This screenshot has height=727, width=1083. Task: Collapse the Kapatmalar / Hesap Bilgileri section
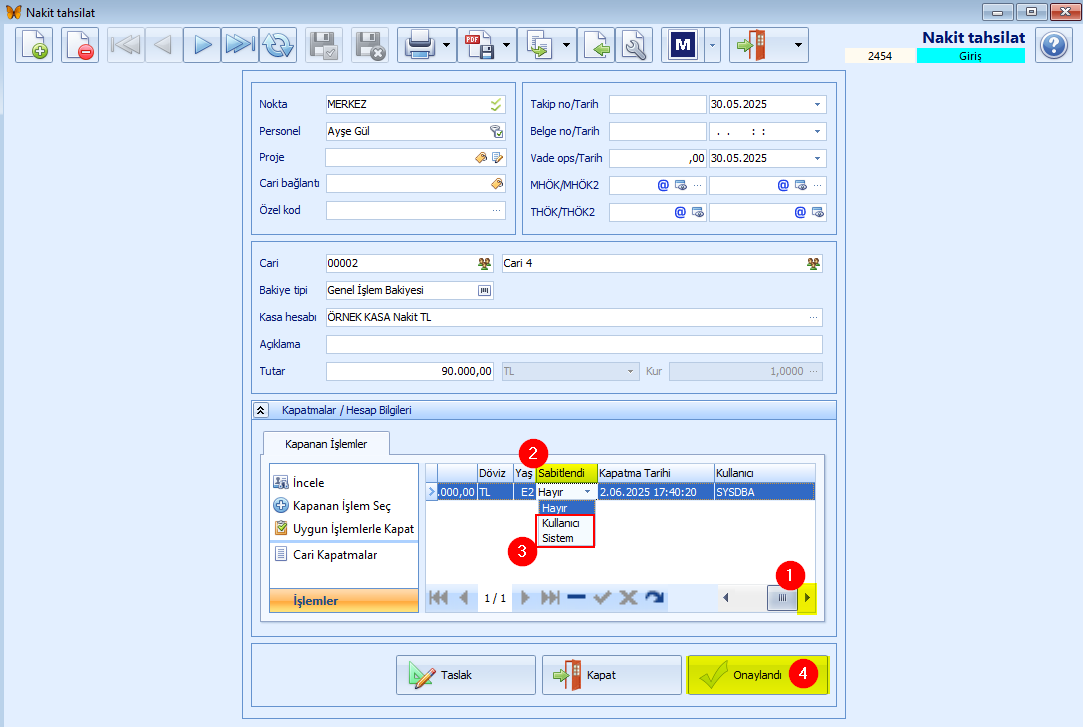point(260,410)
